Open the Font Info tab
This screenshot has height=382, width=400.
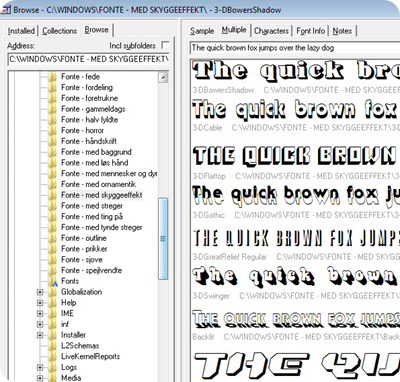(311, 31)
